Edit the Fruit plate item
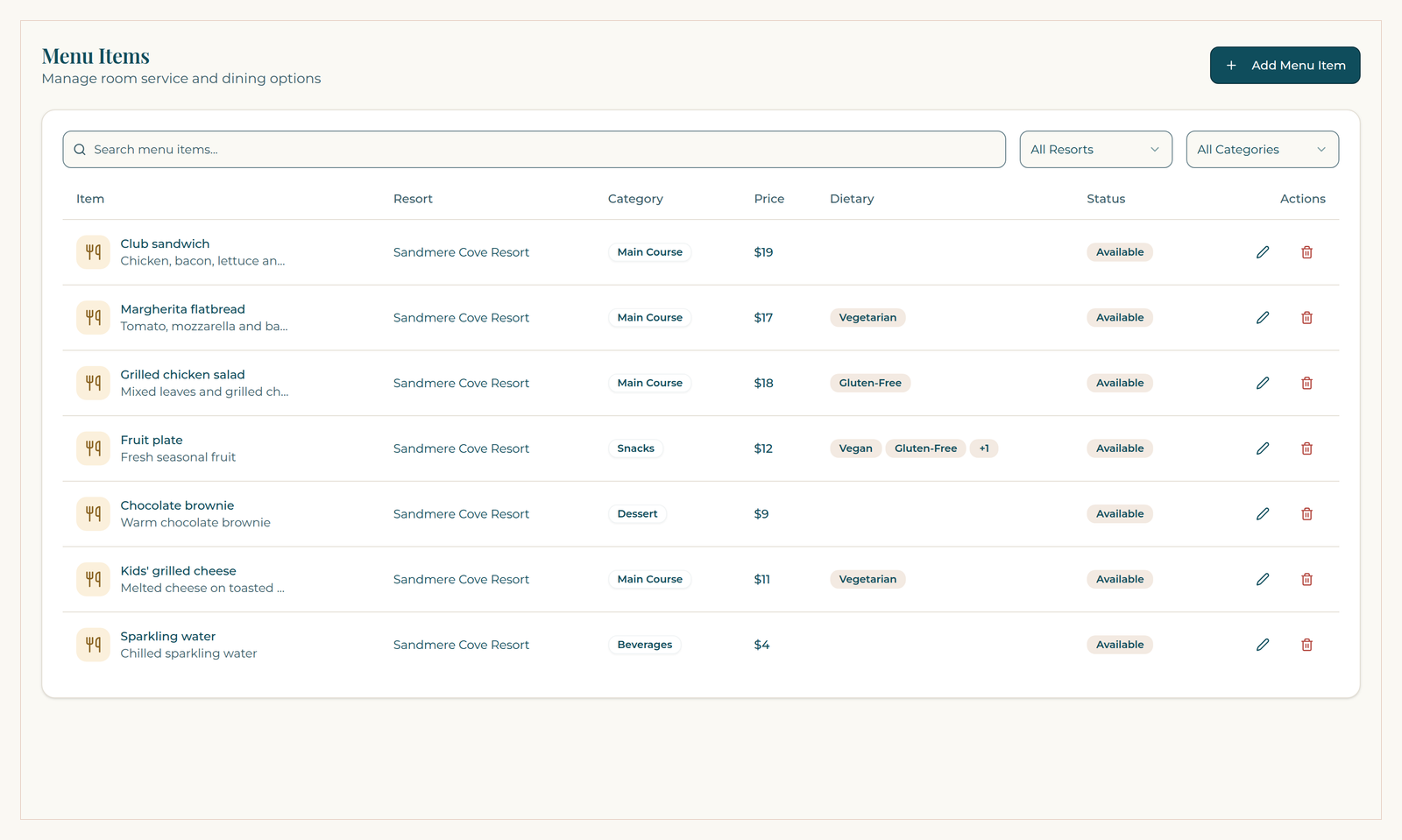The image size is (1402, 840). pos(1263,448)
